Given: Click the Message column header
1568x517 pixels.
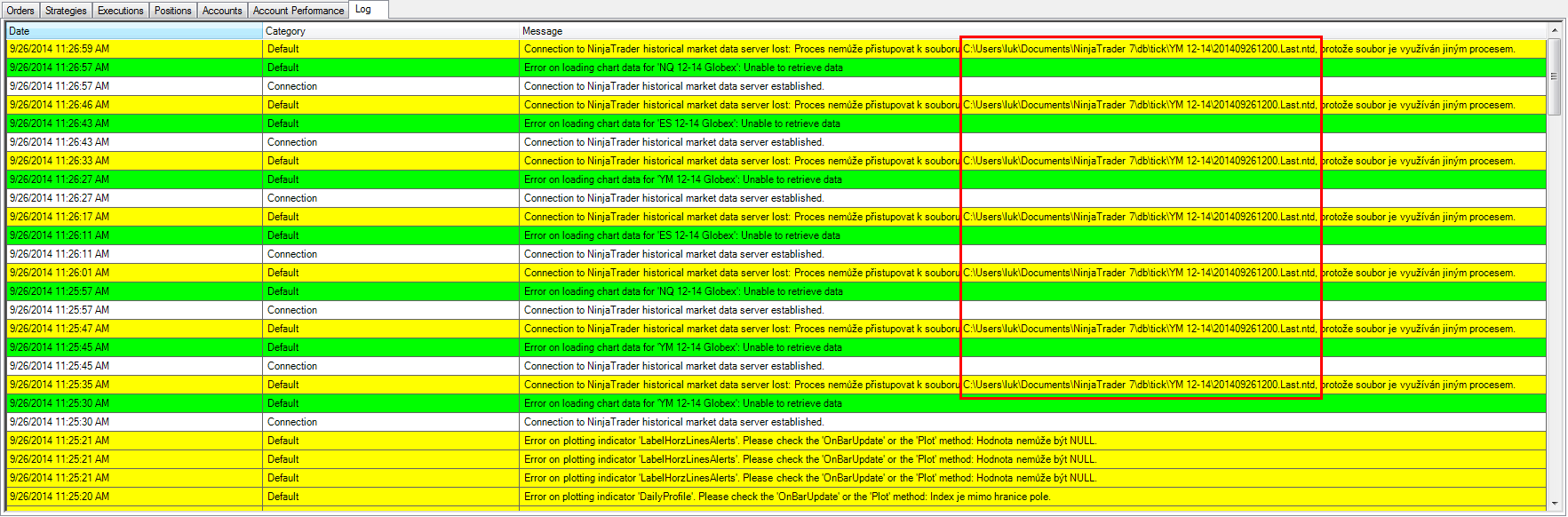Looking at the screenshot, I should (1032, 31).
